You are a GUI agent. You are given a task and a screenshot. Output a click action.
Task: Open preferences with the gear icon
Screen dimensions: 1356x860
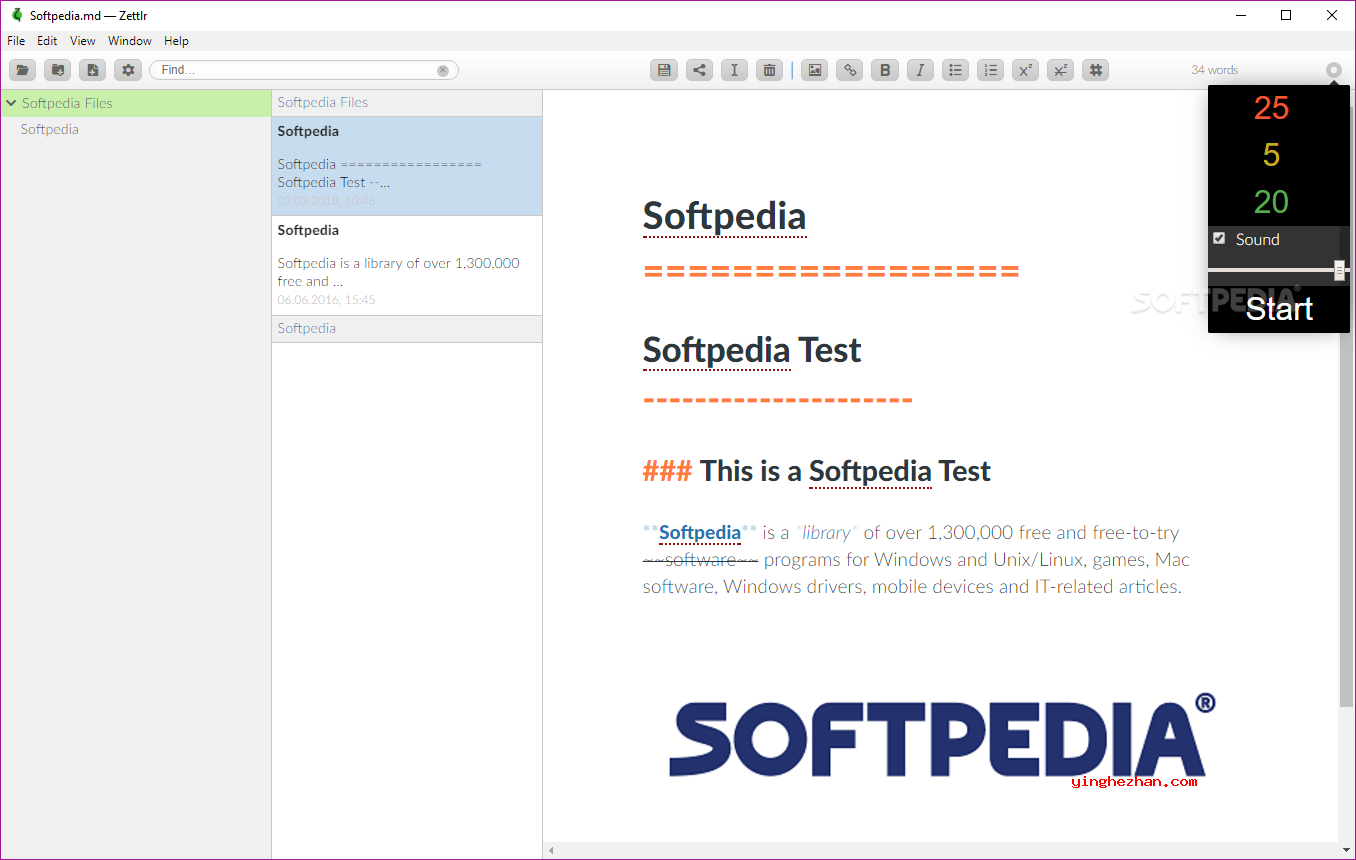[128, 70]
